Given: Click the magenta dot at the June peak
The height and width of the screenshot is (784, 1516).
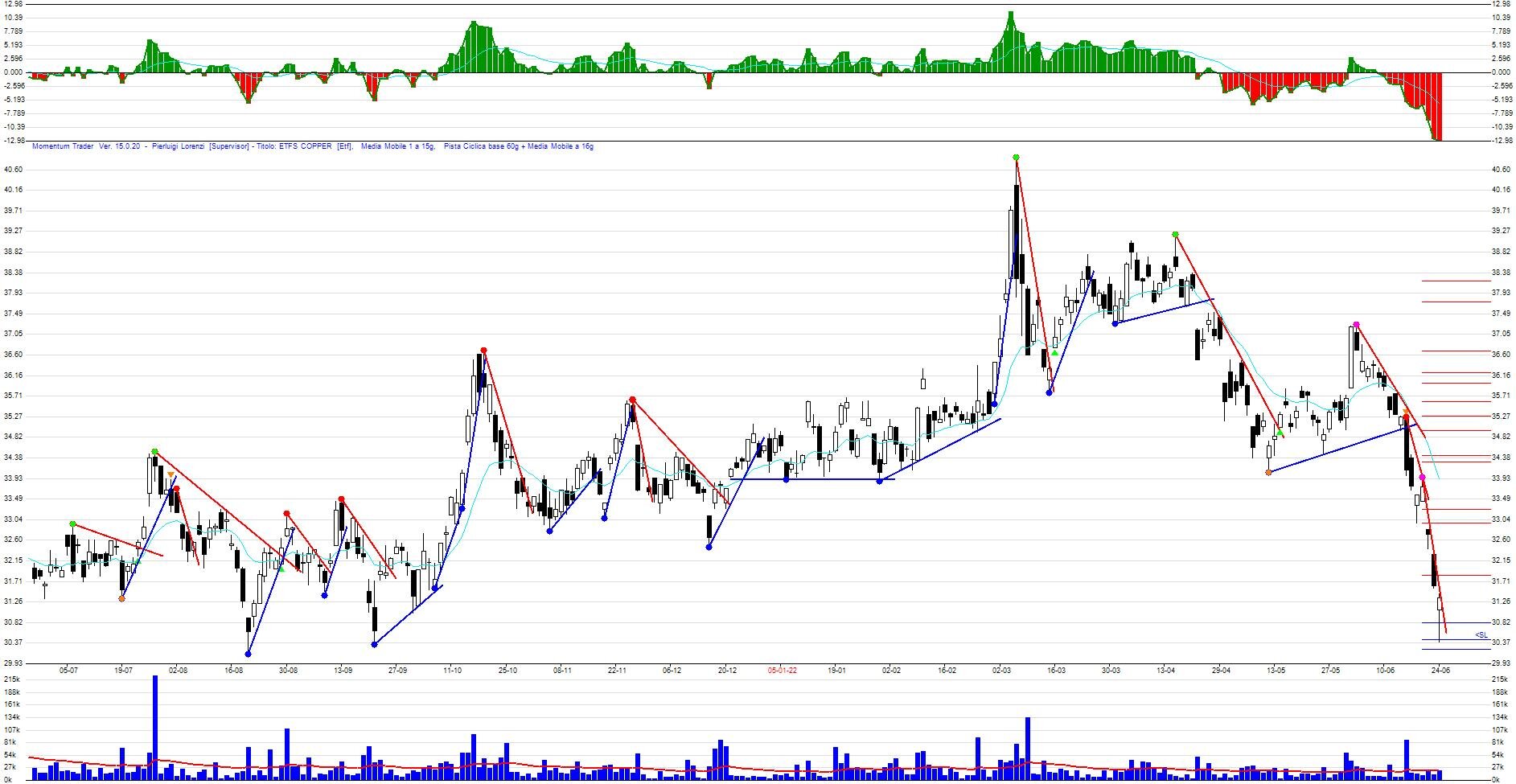Looking at the screenshot, I should (x=1356, y=325).
